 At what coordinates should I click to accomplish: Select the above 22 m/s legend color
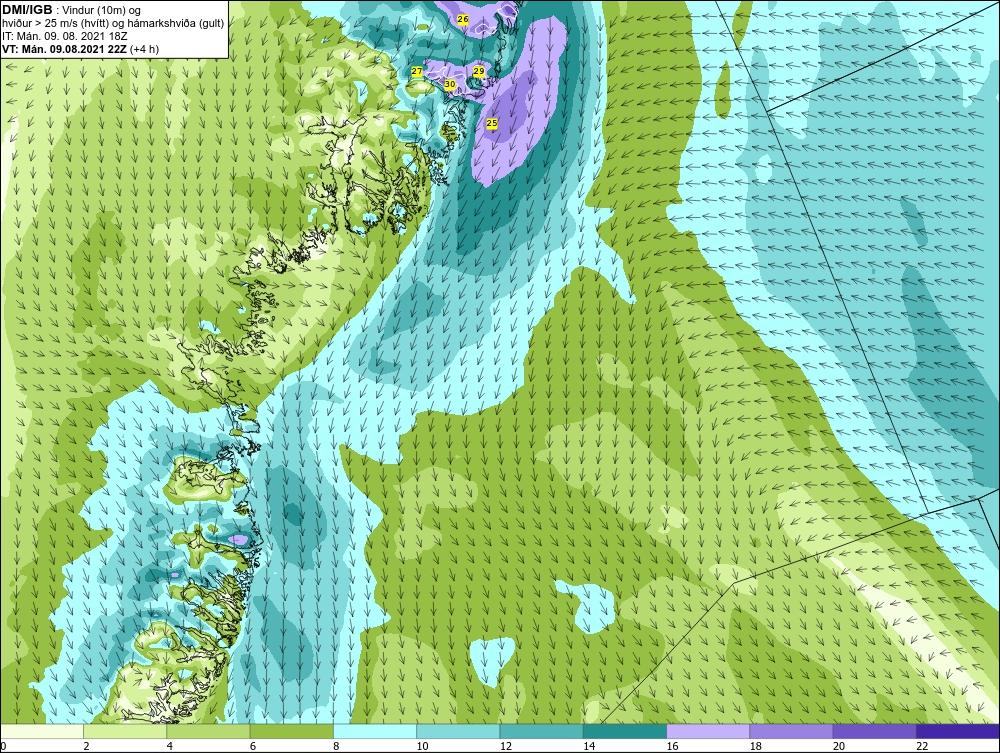pos(958,731)
